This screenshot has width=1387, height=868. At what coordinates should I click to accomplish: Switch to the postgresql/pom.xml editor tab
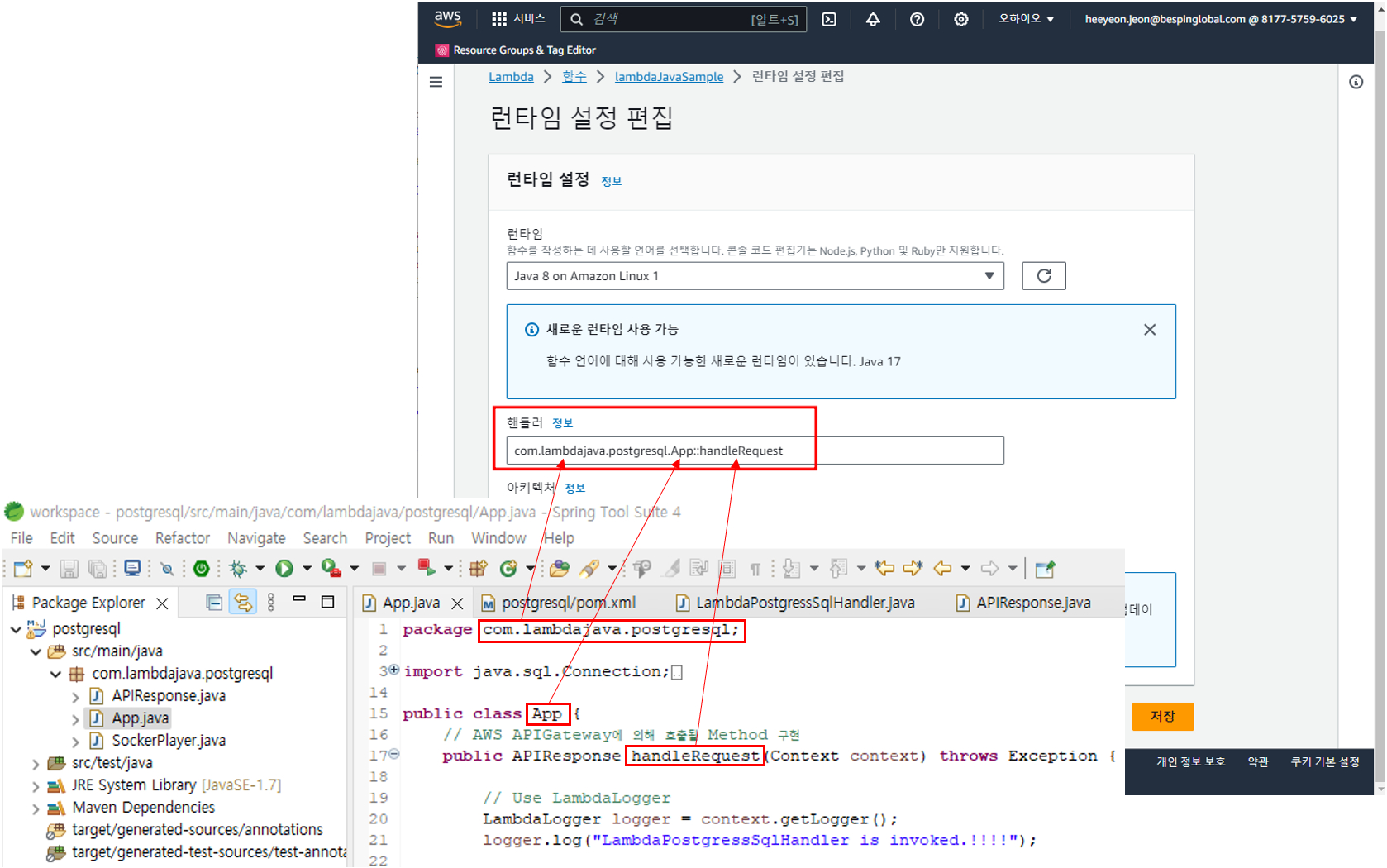tap(559, 603)
